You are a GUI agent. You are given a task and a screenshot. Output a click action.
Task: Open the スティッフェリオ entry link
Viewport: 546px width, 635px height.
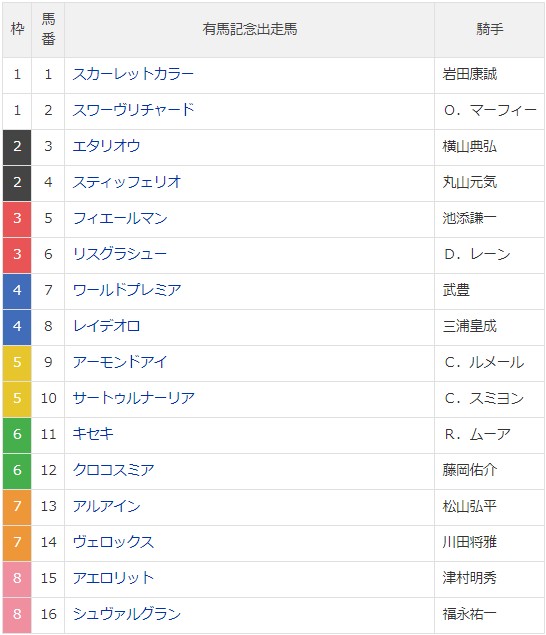(126, 182)
